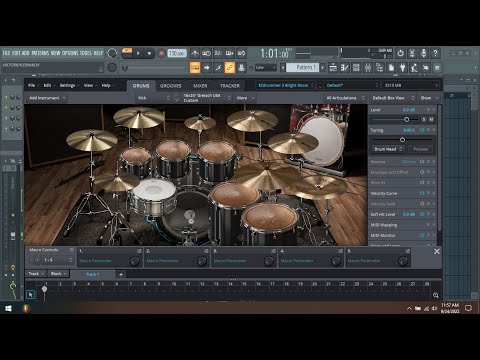Open the Track menu button

coord(36,274)
